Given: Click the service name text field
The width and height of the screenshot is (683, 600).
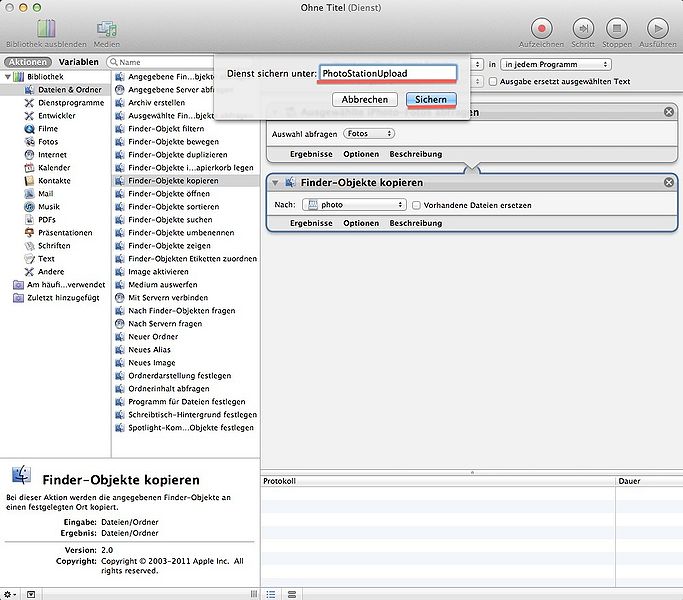Looking at the screenshot, I should pyautogui.click(x=387, y=73).
